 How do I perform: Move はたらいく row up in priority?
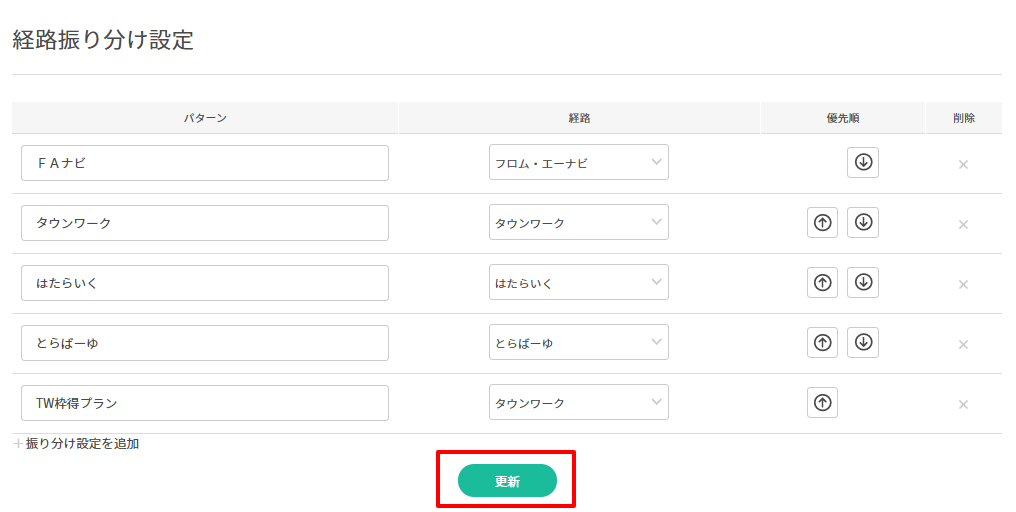click(822, 283)
